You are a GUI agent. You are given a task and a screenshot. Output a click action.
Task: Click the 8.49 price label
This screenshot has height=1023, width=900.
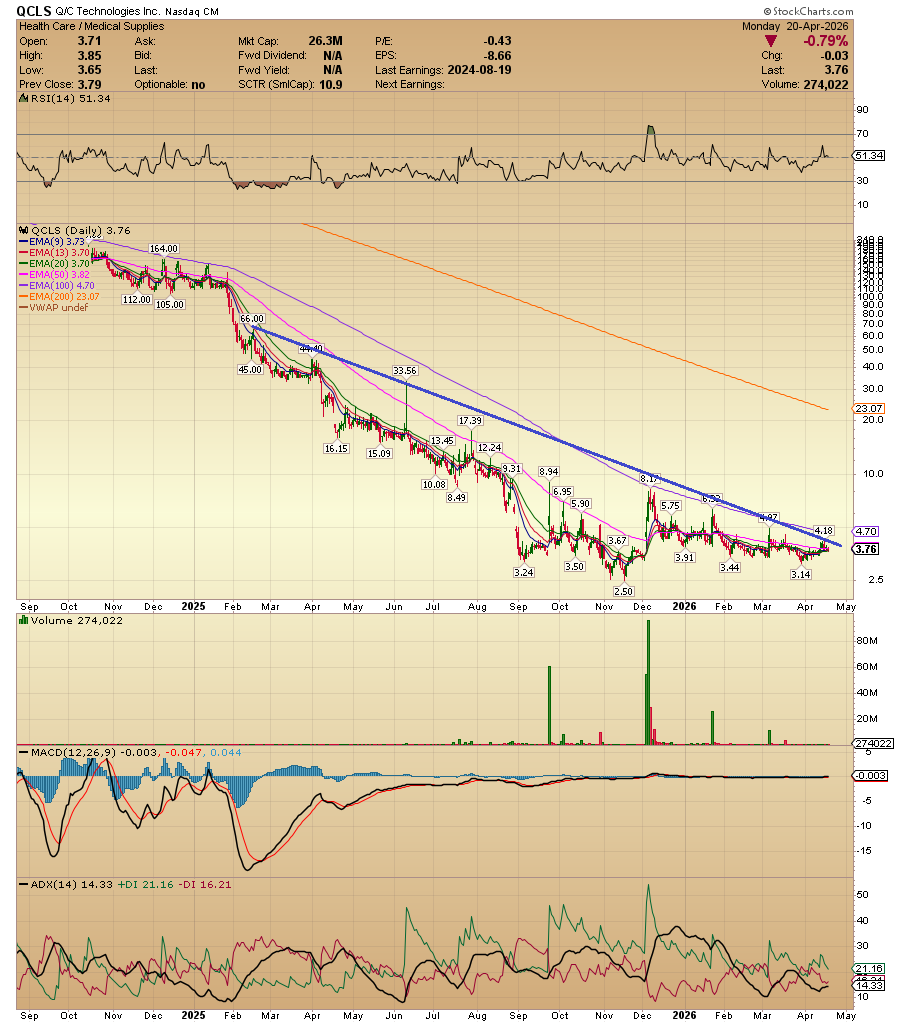(456, 498)
